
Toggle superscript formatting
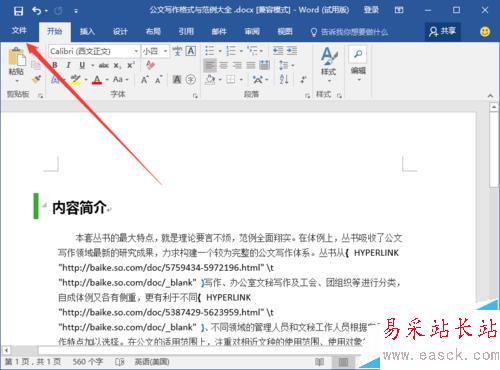[x=131, y=65]
